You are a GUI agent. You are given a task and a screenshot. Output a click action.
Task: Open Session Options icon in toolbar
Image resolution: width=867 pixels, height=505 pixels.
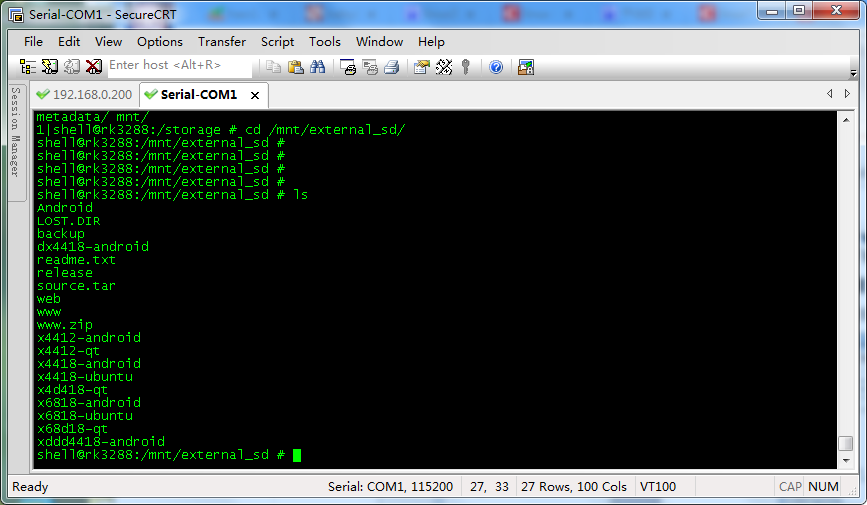coord(421,67)
